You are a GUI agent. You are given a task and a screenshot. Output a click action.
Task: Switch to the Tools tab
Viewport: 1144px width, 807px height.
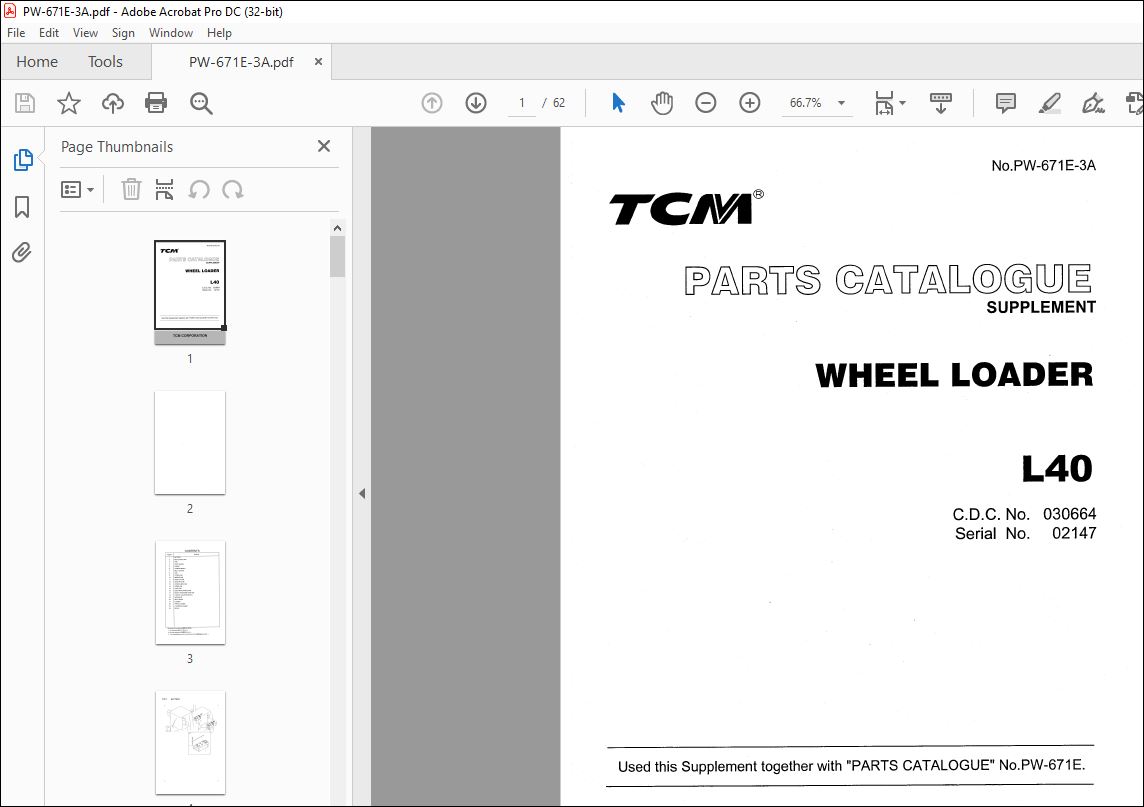[x=105, y=61]
